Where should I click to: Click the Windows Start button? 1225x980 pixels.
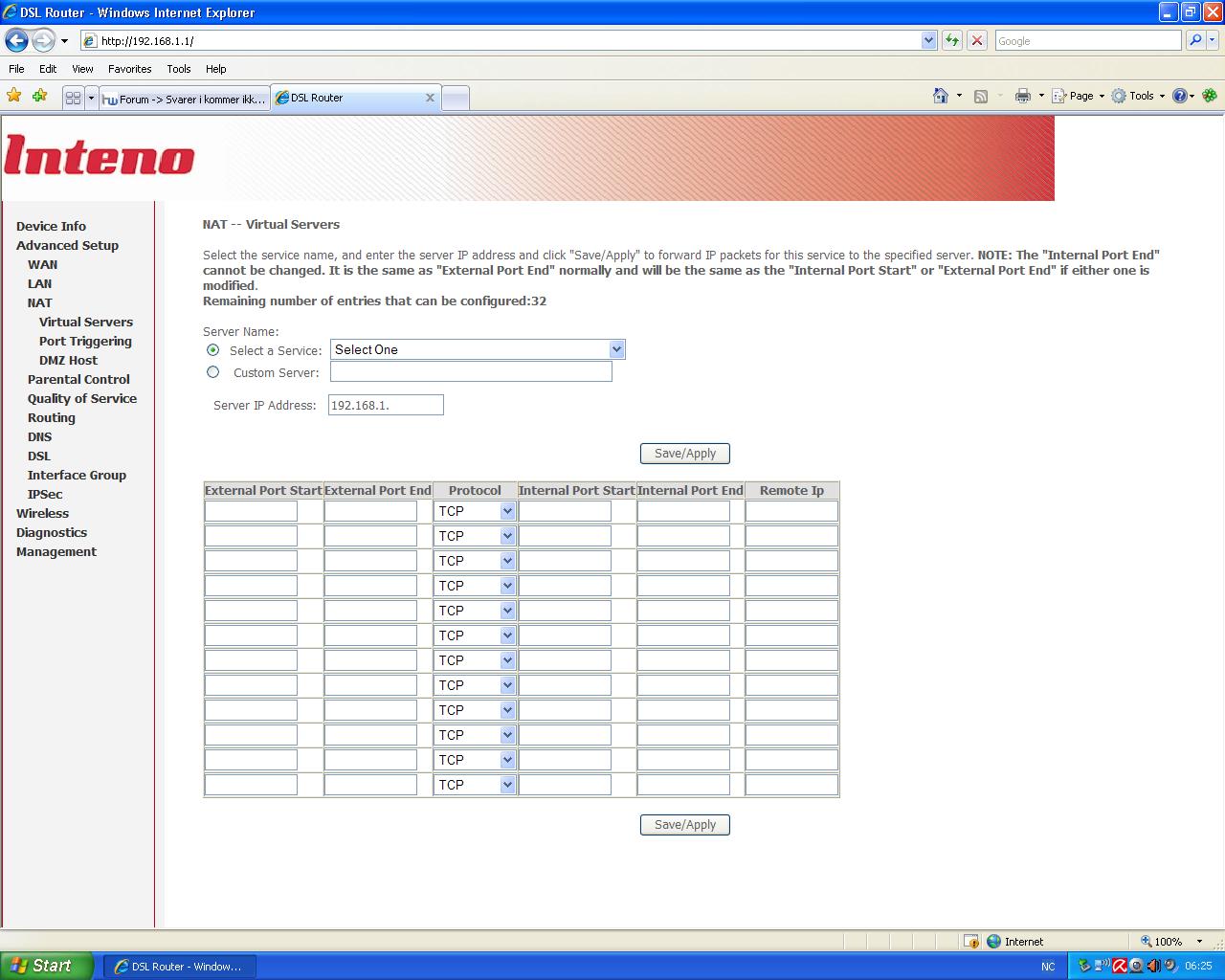pyautogui.click(x=47, y=966)
